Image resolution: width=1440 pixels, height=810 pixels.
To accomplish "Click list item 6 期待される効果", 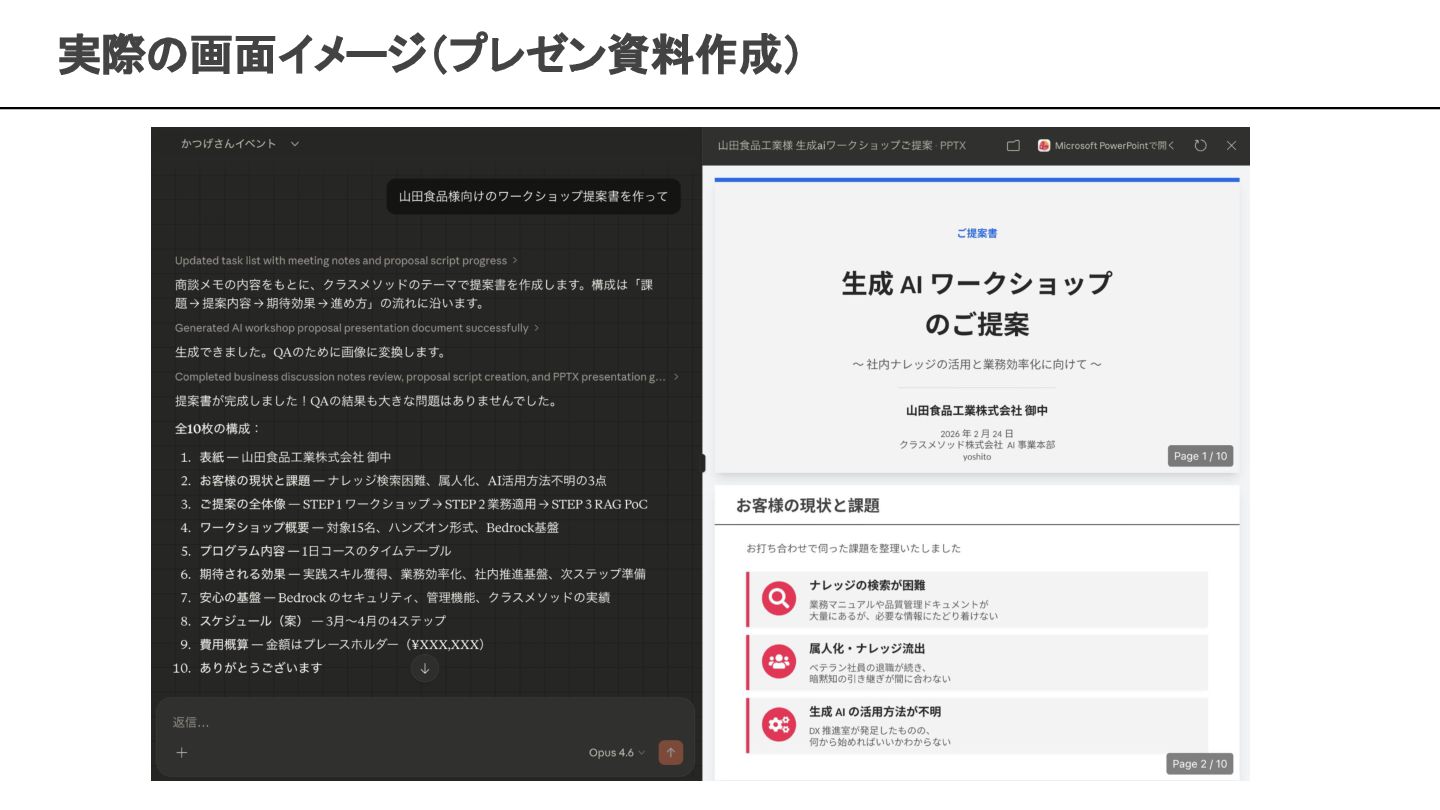I will 412,574.
